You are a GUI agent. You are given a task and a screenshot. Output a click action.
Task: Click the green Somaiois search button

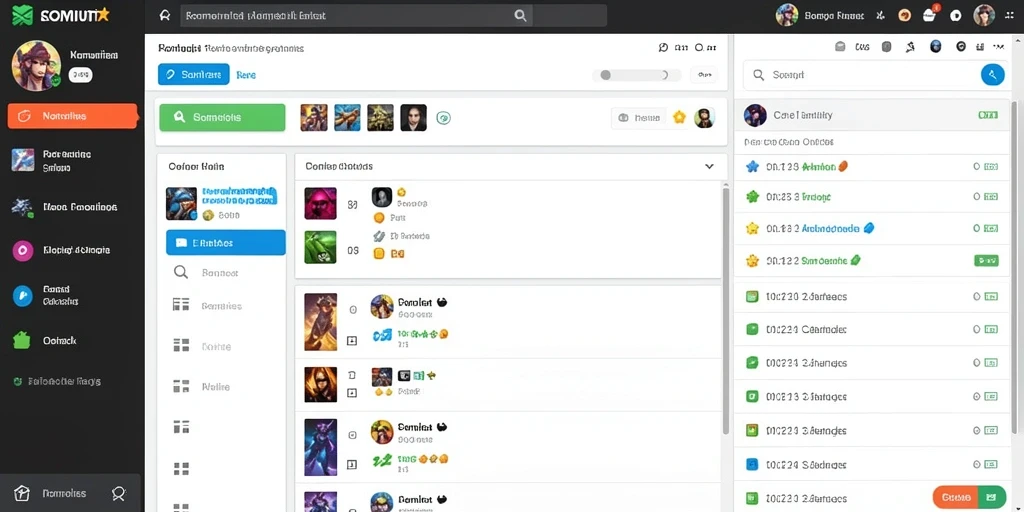click(222, 118)
